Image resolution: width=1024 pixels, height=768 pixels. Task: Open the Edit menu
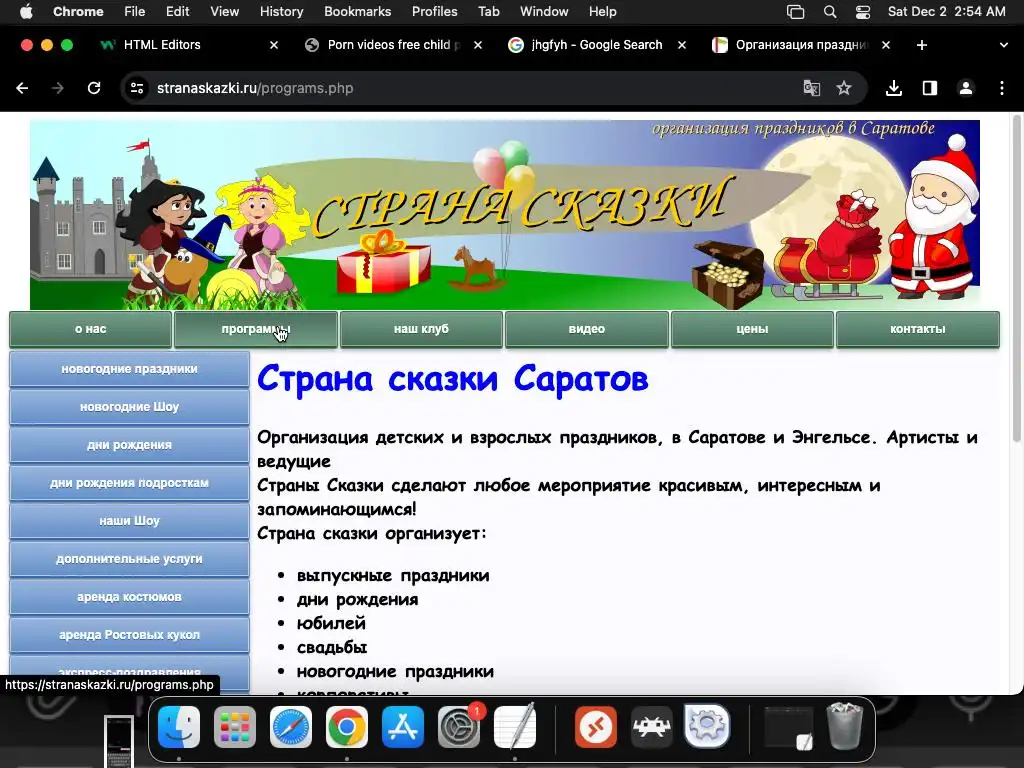pyautogui.click(x=178, y=11)
